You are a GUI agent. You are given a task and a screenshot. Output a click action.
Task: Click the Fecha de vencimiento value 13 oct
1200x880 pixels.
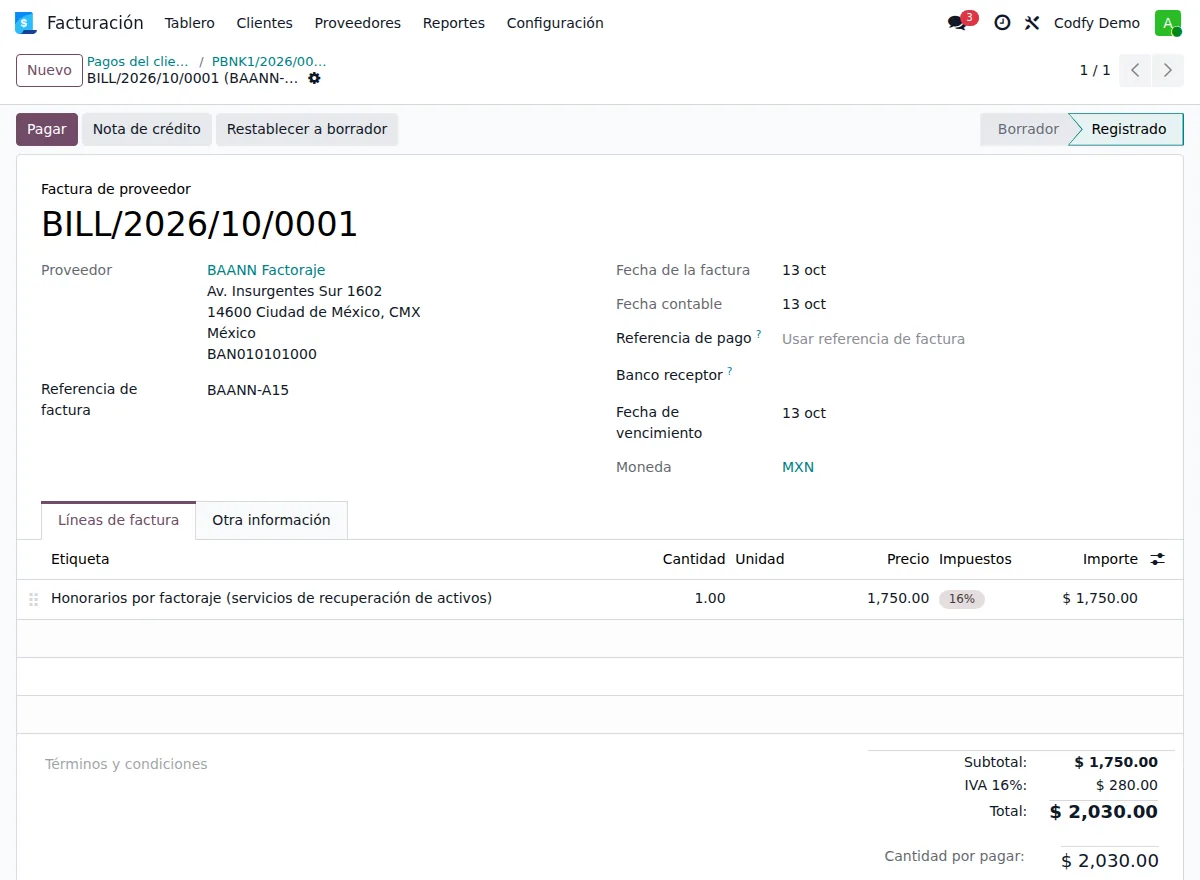tap(804, 413)
